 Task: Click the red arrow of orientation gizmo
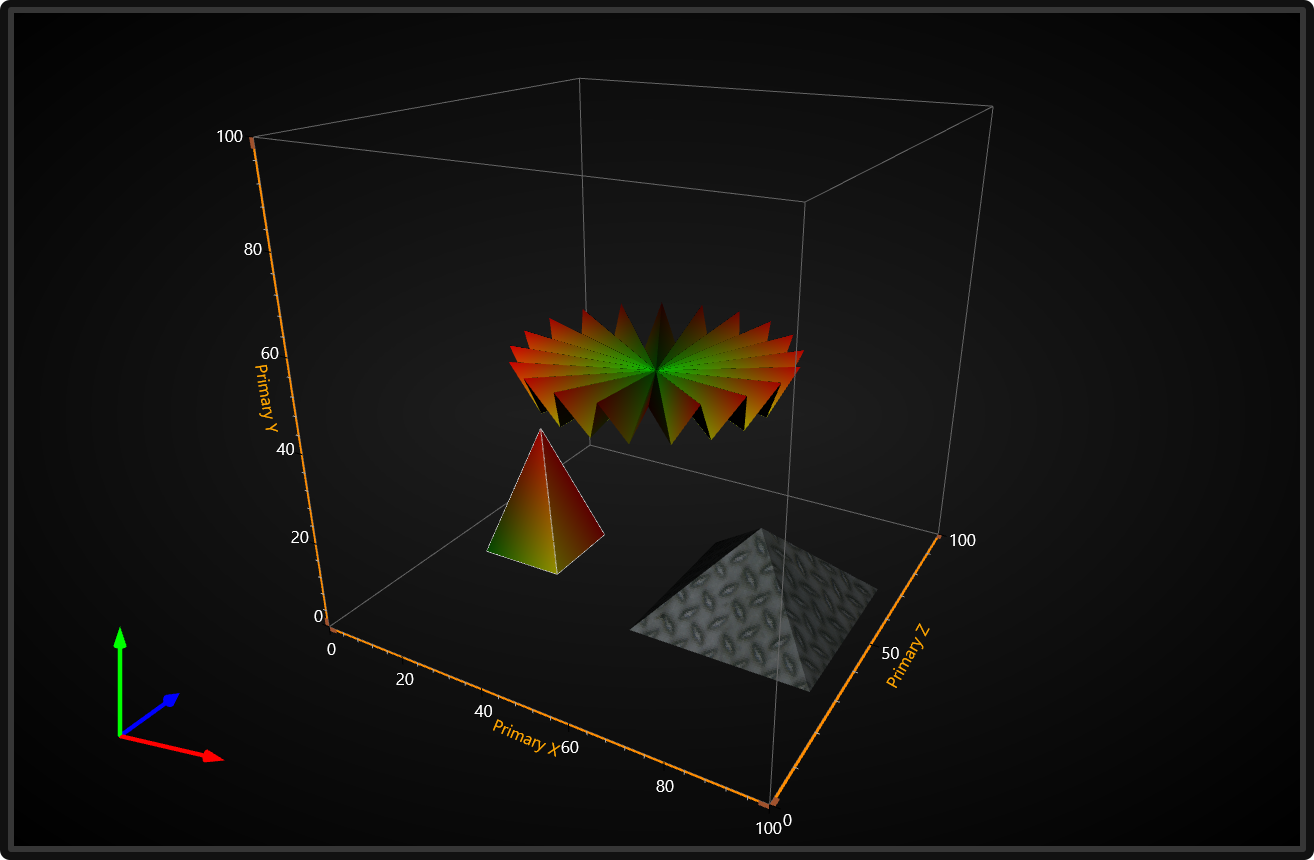click(x=171, y=748)
